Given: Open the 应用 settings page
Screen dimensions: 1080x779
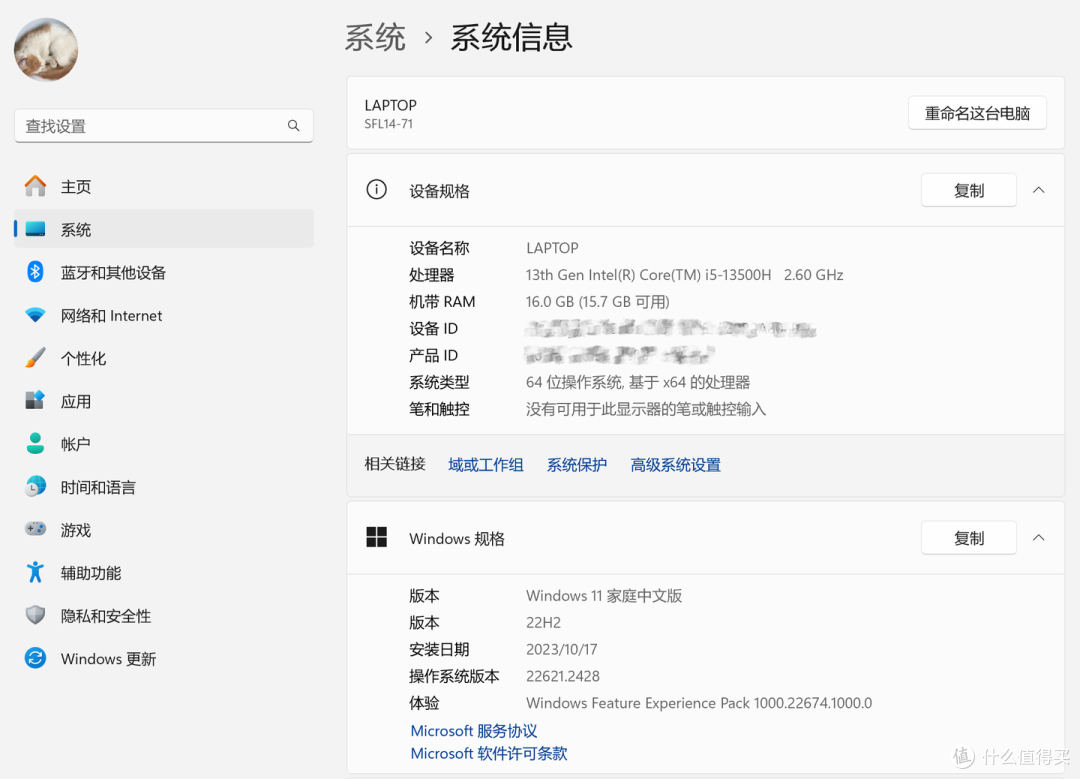Looking at the screenshot, I should coord(164,400).
